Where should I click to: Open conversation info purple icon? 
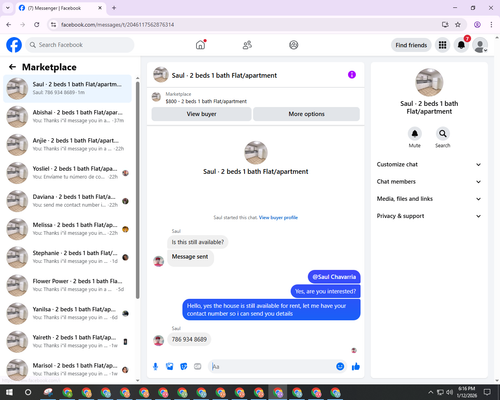(352, 75)
